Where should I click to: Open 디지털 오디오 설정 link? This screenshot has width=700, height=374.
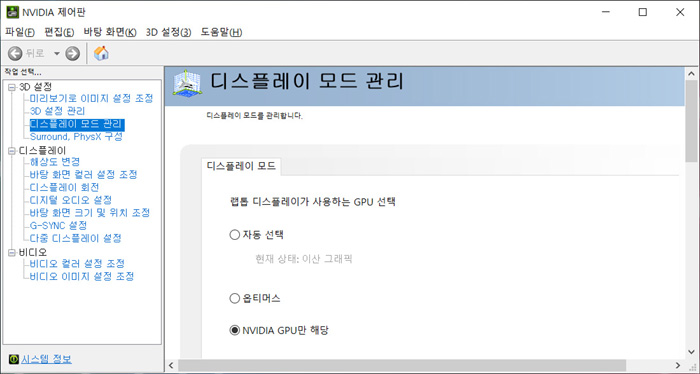[71, 200]
